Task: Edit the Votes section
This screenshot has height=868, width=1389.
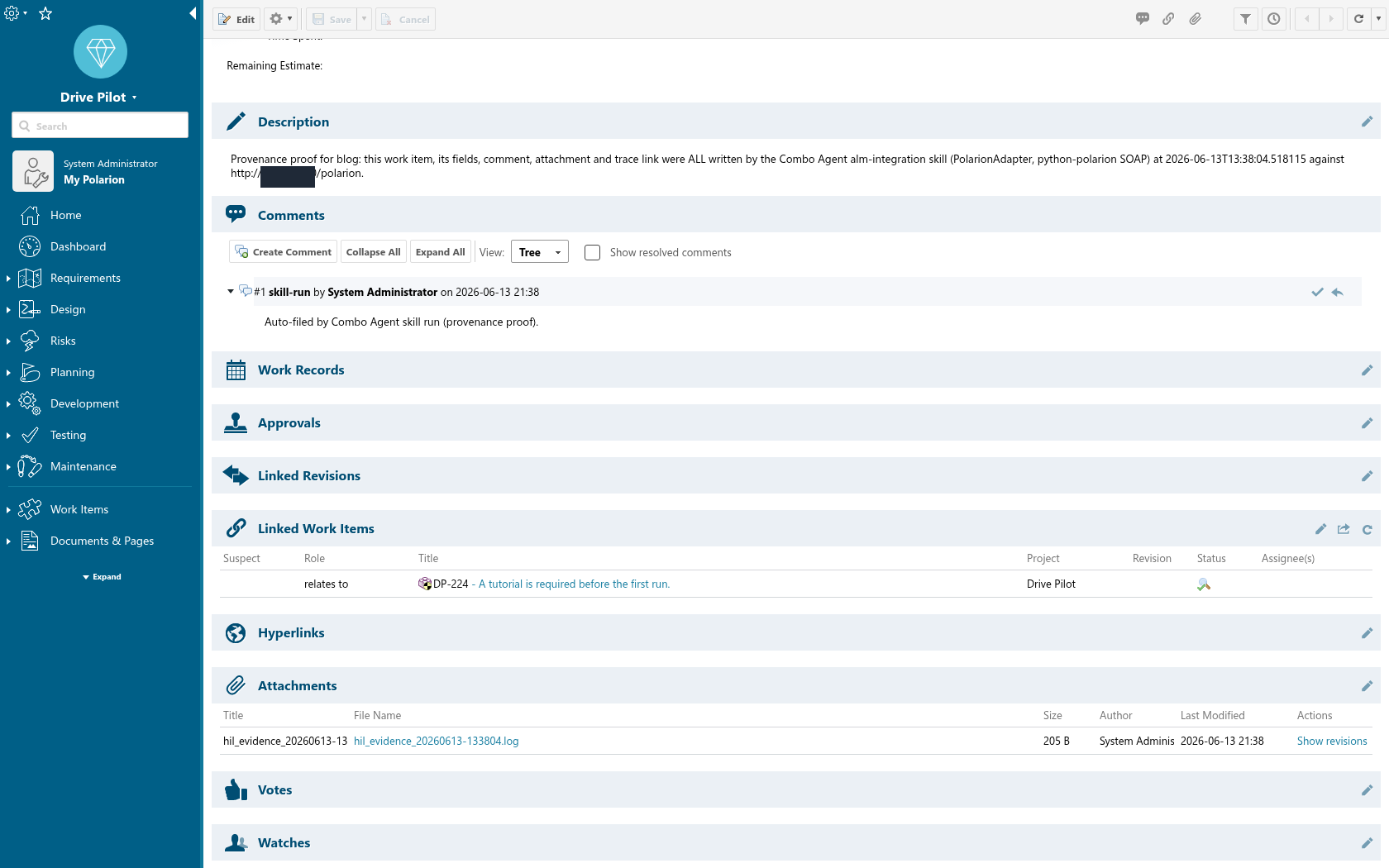Action: tap(1367, 790)
